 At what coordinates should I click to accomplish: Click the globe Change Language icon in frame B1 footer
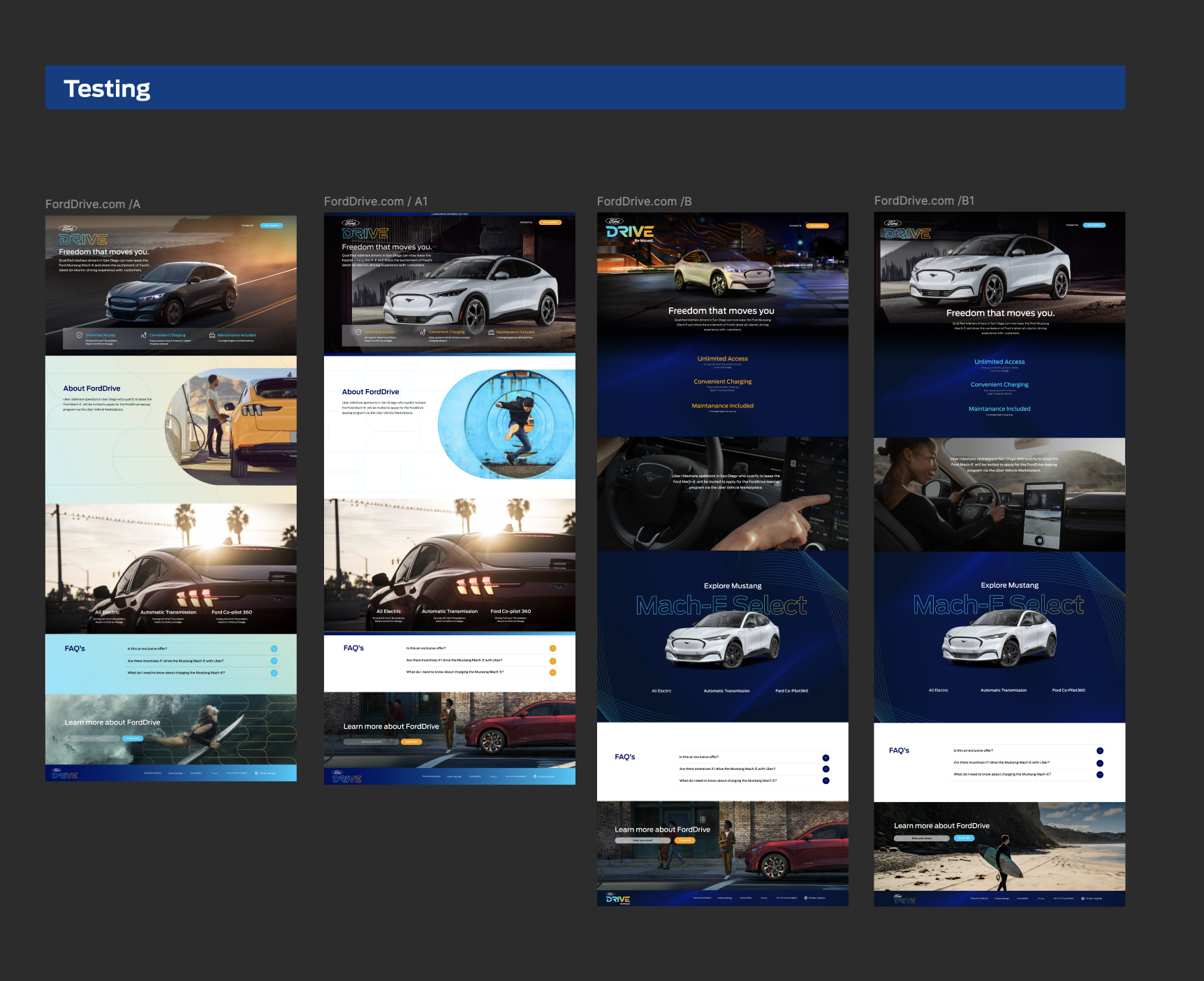point(1082,899)
